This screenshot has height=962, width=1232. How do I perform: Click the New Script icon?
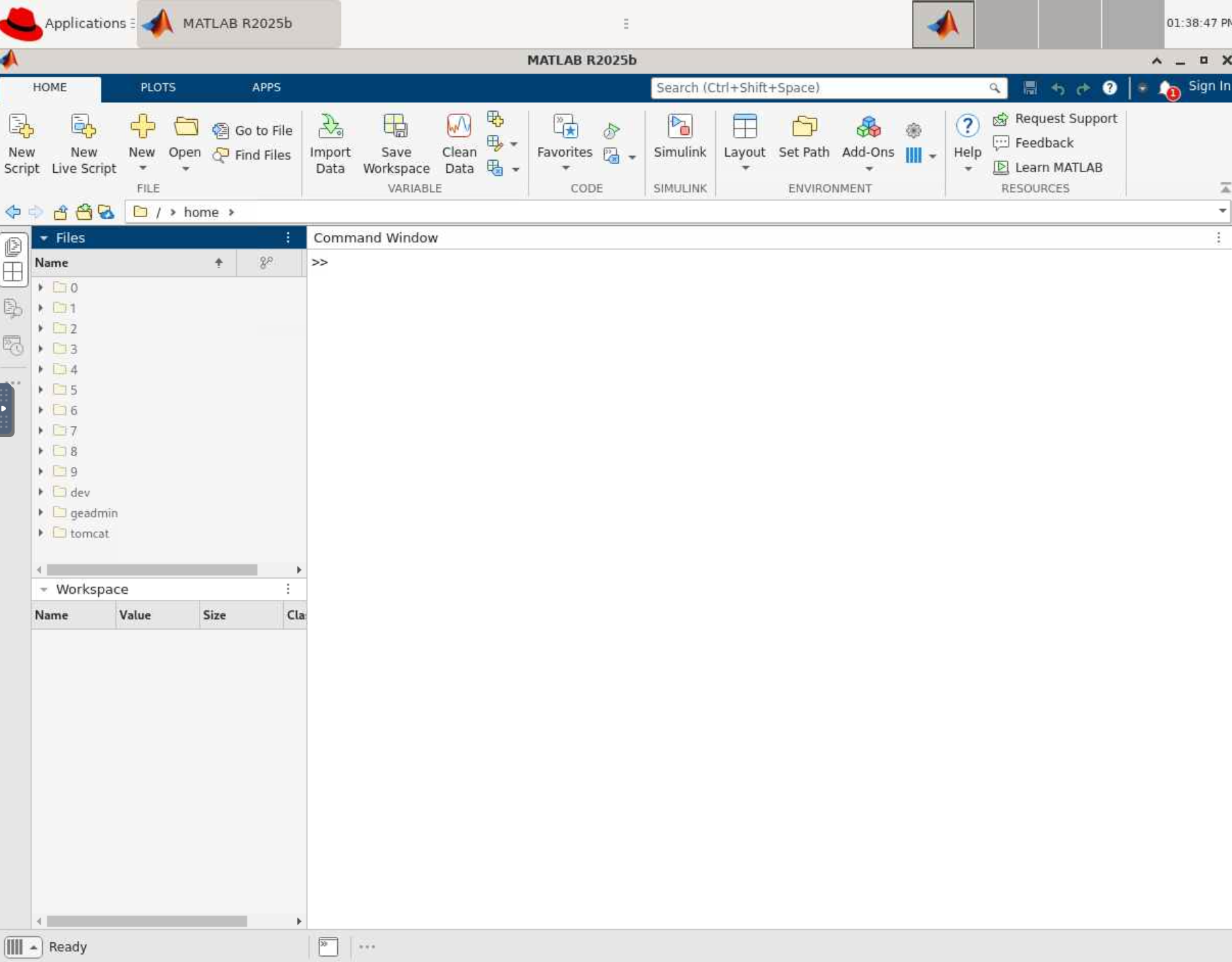21,127
